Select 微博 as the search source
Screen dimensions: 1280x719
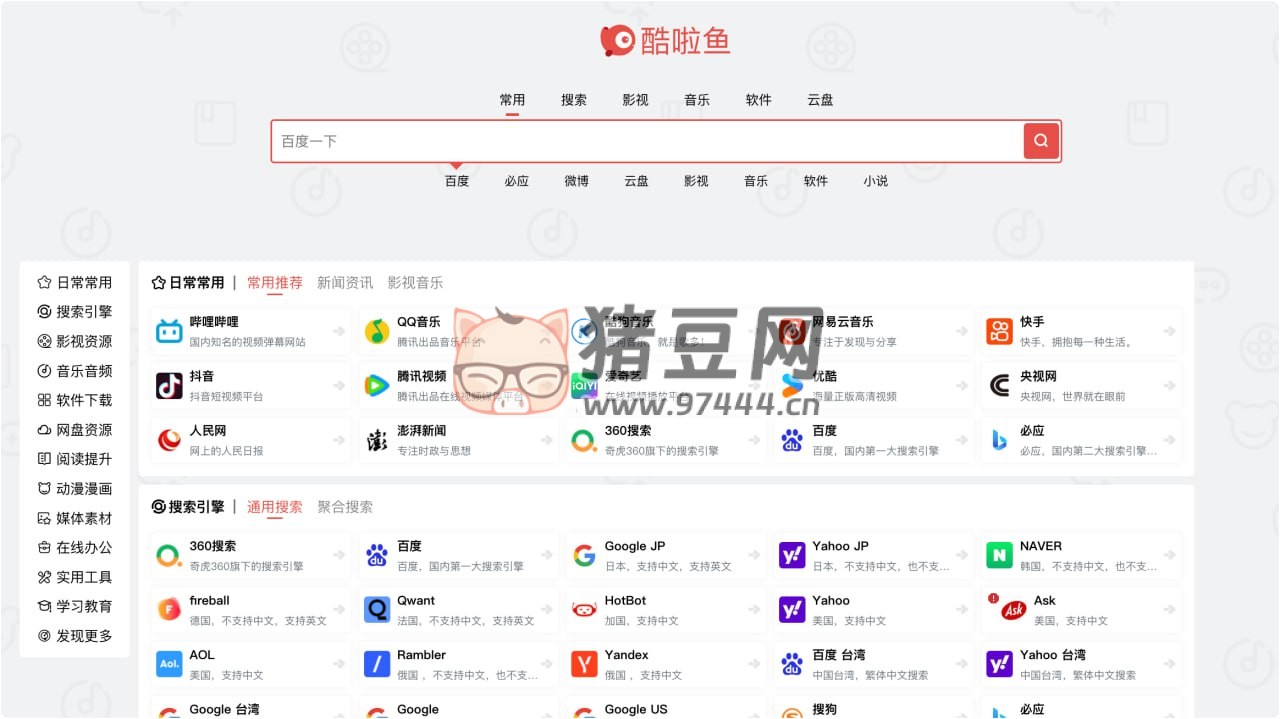pyautogui.click(x=576, y=181)
